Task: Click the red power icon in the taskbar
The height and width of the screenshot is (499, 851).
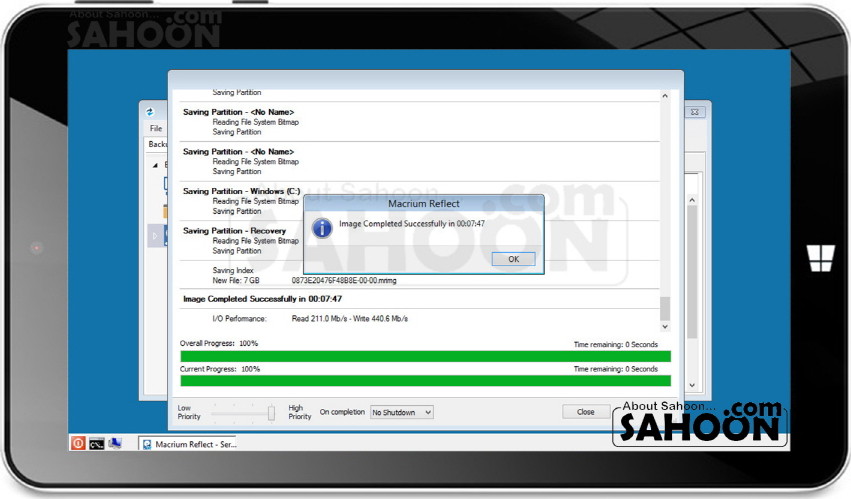Action: 78,443
